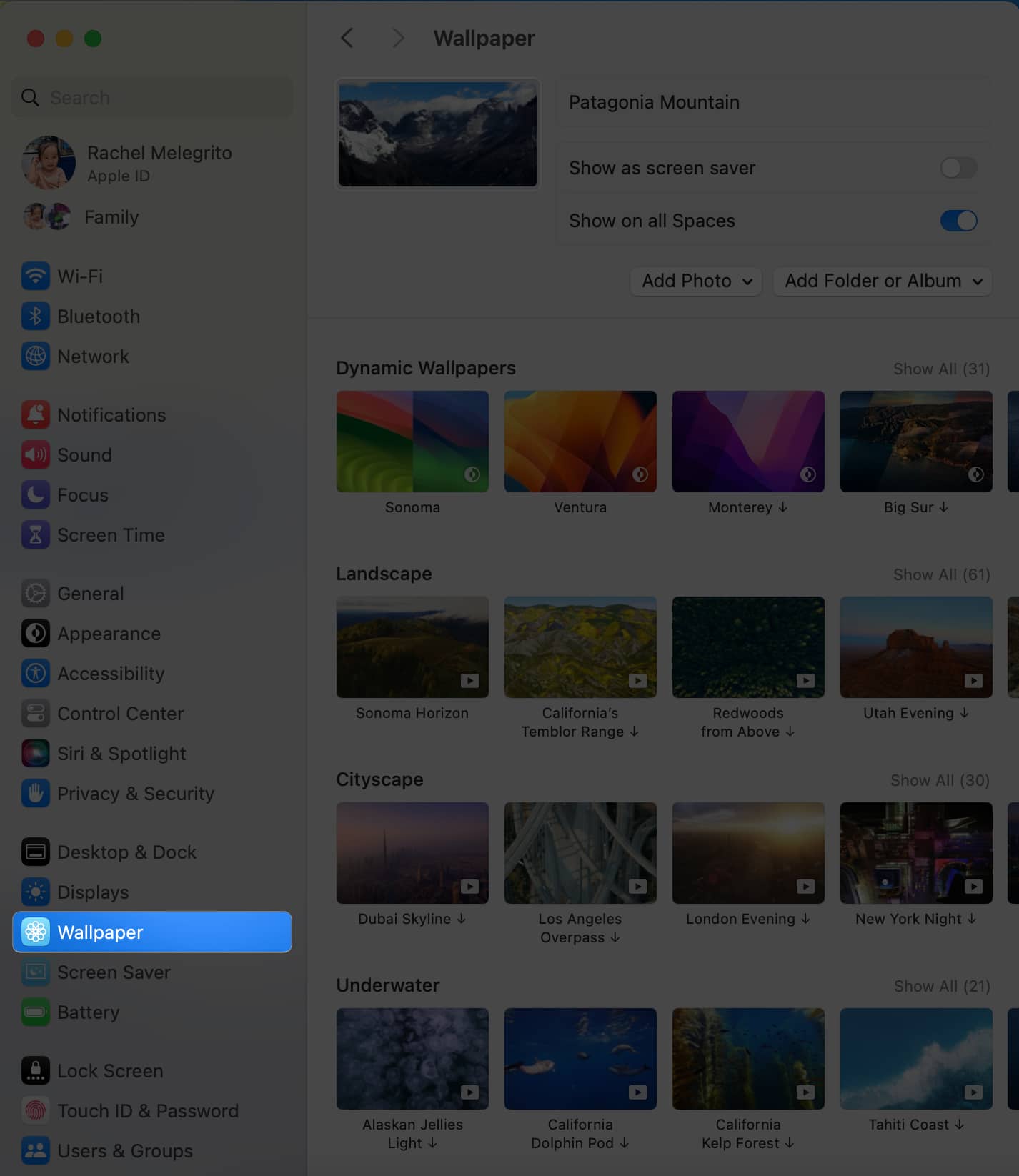The width and height of the screenshot is (1019, 1176).
Task: Click the Search field
Action: coord(152,97)
